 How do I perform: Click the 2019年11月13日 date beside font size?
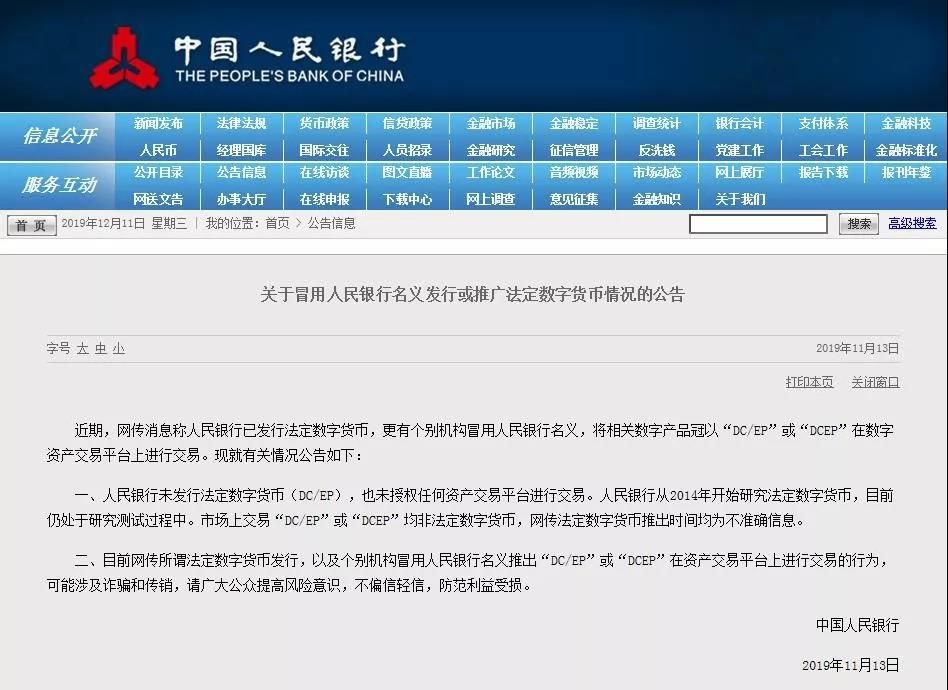click(x=857, y=348)
